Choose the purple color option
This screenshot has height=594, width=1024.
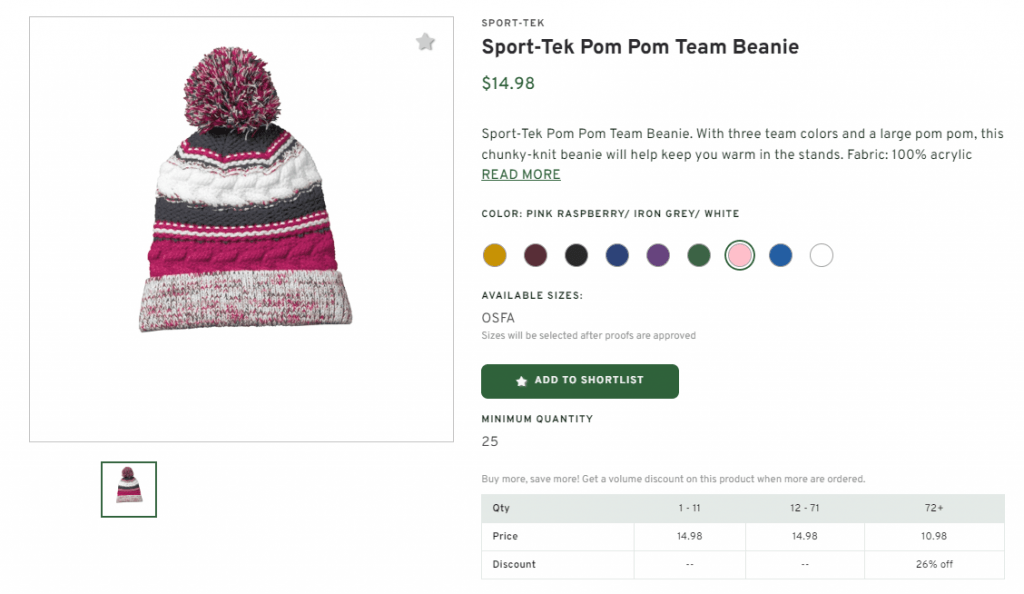[658, 255]
